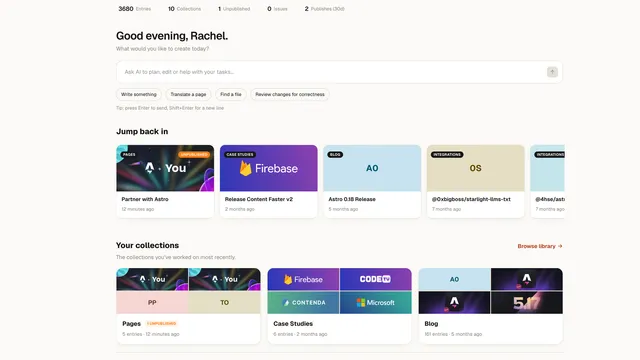Click the 5.17 tile in Blog collection
Screen dimensions: 640x360
[x=527, y=302]
